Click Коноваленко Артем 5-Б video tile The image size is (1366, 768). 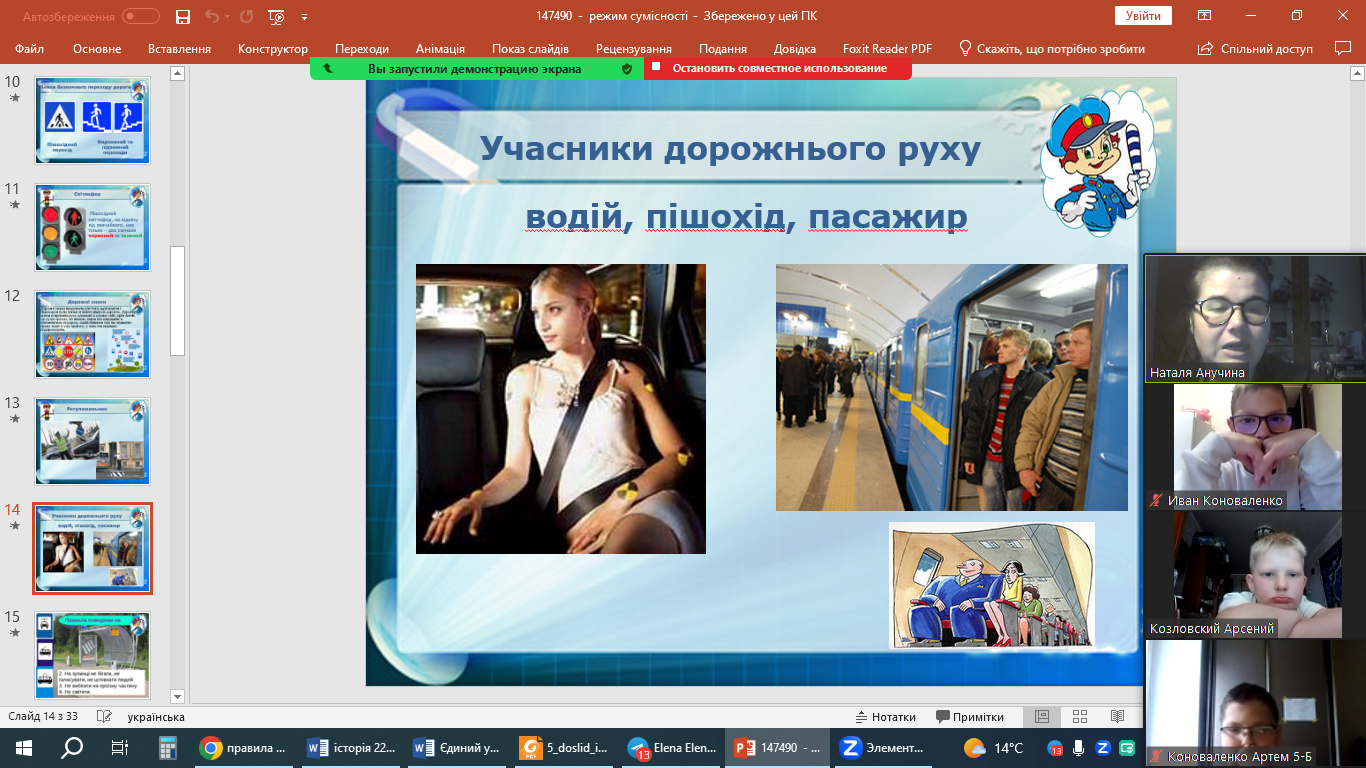1255,703
